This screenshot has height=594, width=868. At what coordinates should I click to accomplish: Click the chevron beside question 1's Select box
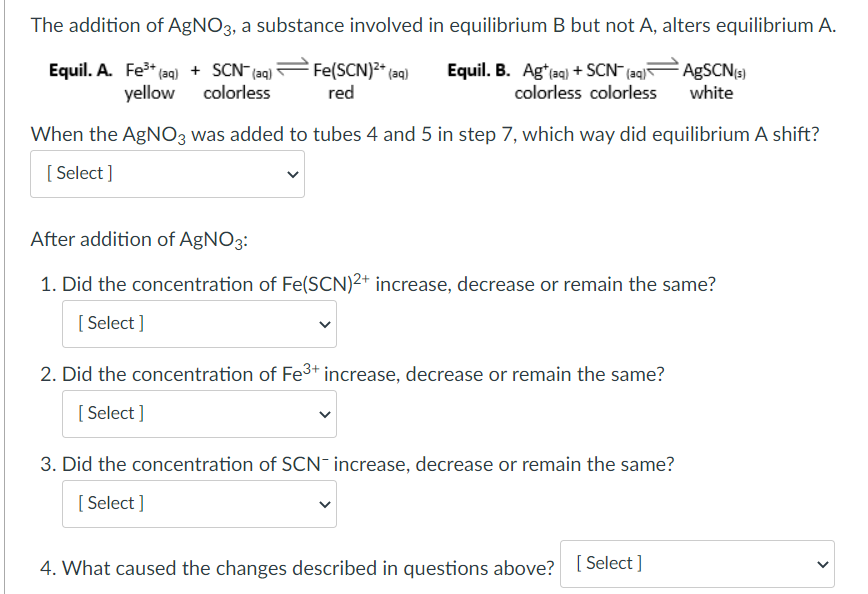tap(323, 323)
